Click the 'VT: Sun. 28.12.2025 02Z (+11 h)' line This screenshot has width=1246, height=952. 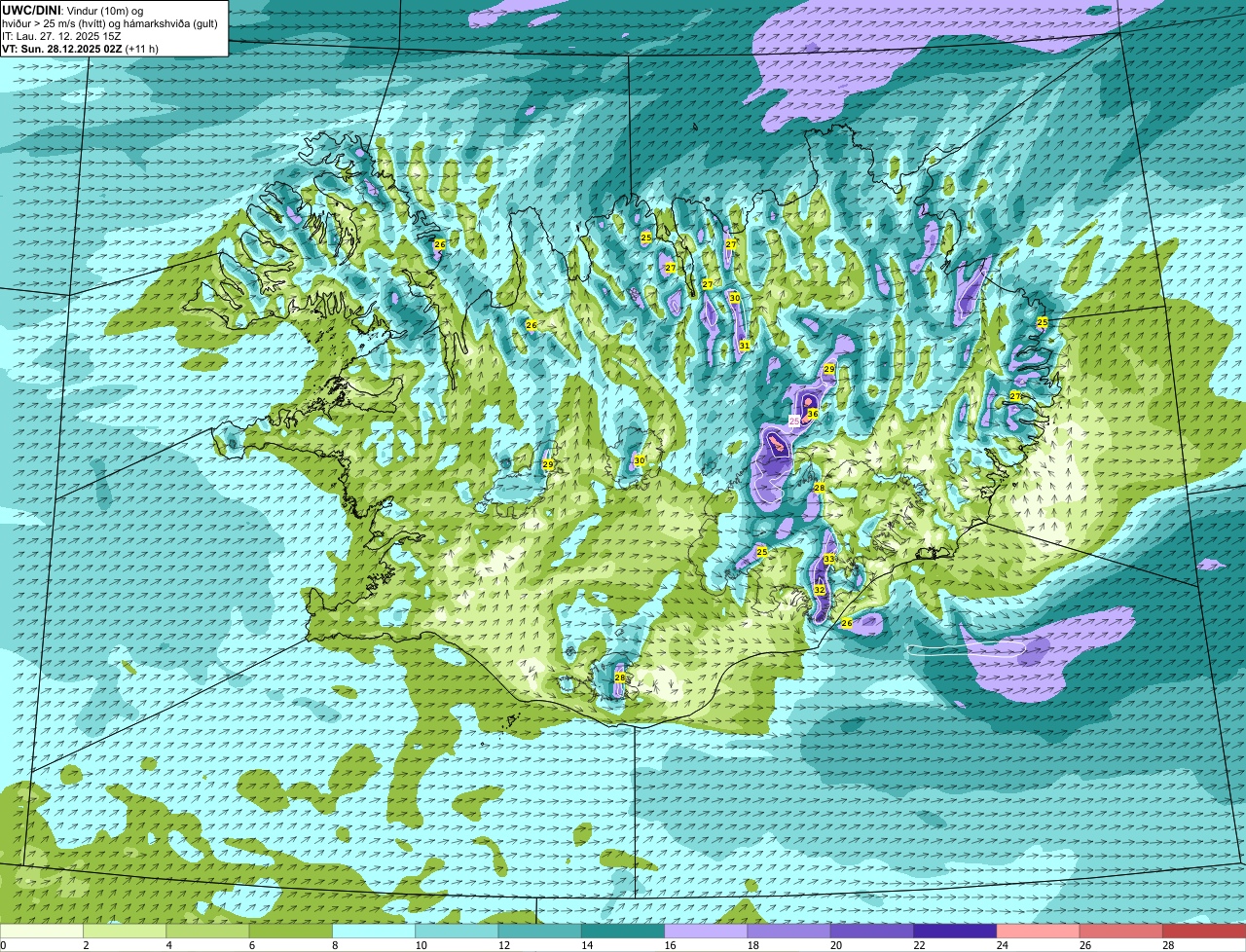80,49
